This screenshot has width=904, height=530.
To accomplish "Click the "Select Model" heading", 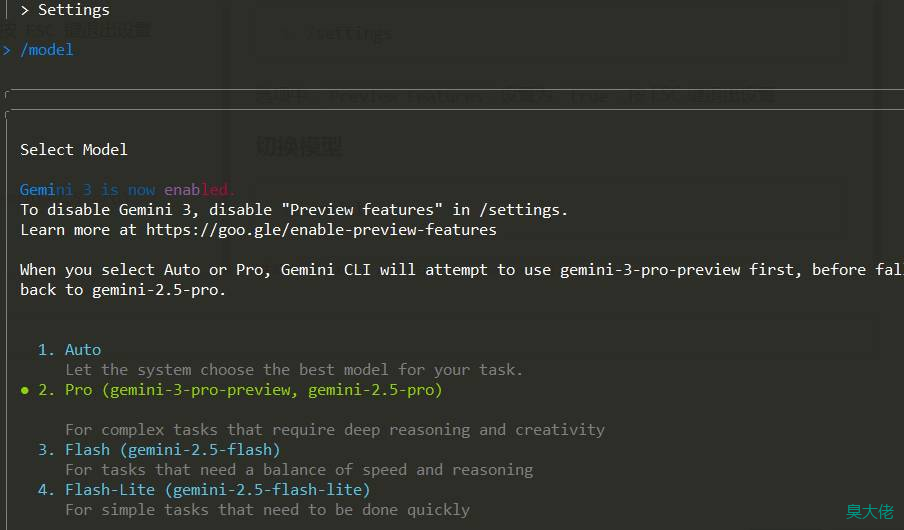I will pyautogui.click(x=74, y=150).
